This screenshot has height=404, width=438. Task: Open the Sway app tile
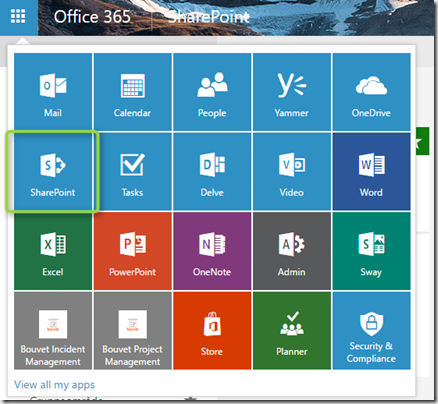[371, 251]
